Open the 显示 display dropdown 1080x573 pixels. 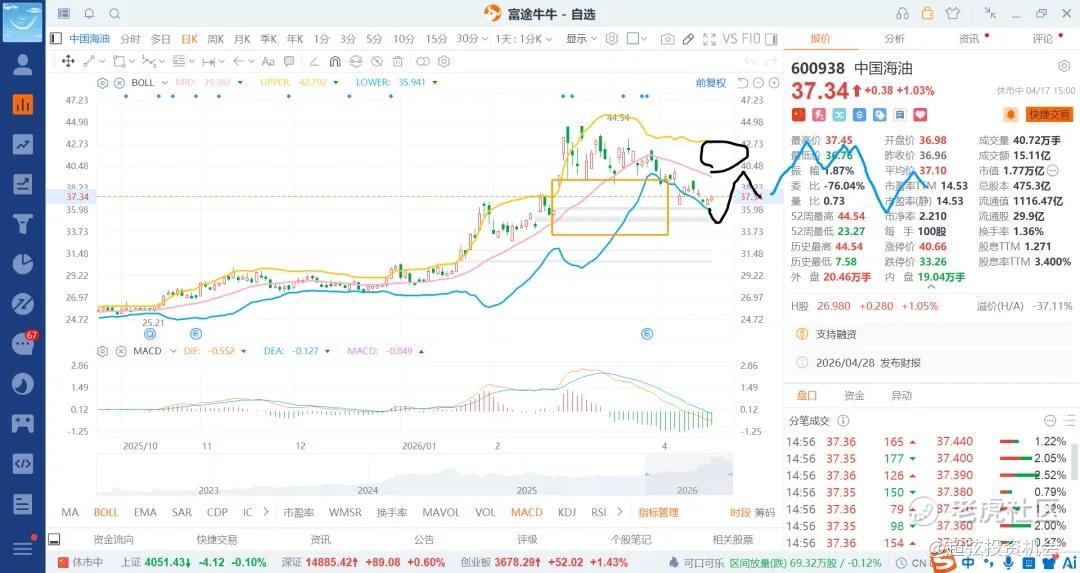pos(581,39)
